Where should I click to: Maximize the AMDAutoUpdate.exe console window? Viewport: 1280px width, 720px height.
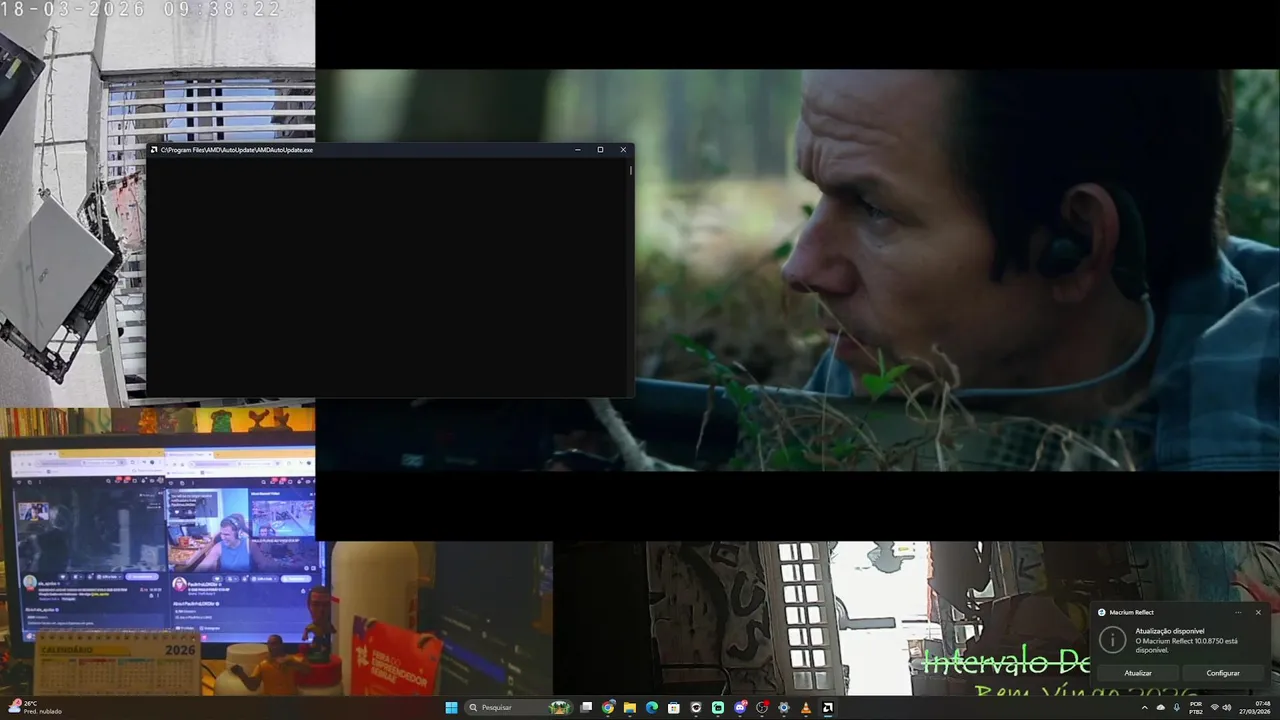600,150
